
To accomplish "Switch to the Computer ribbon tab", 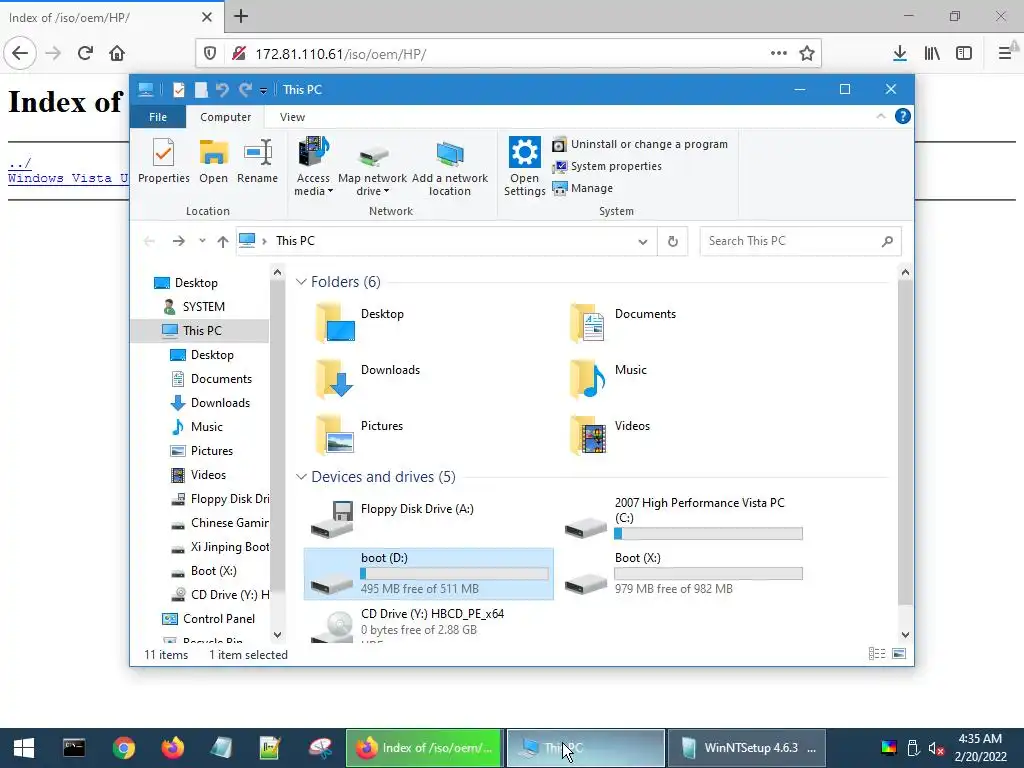I will tap(225, 117).
